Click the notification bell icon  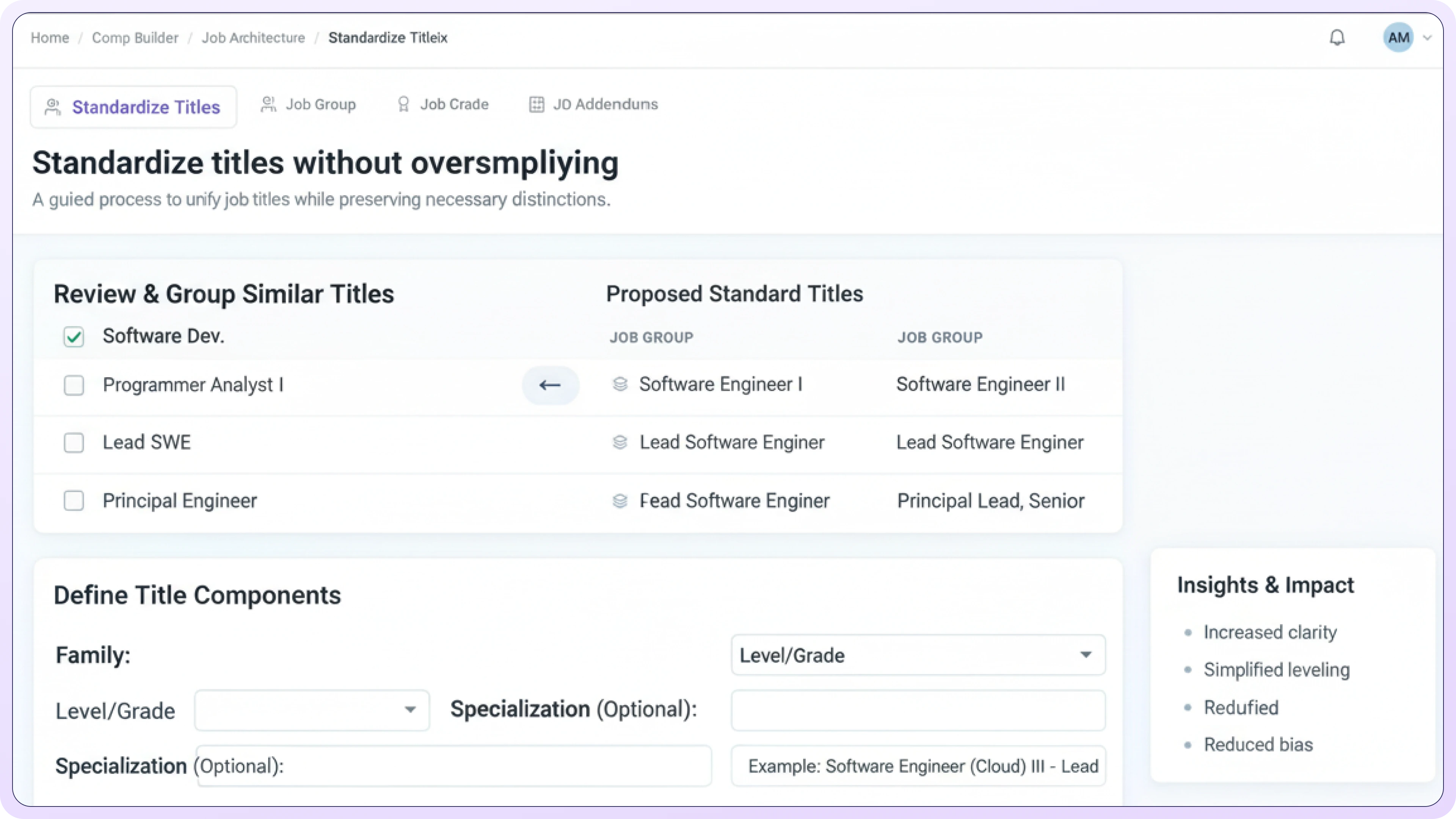click(1337, 38)
